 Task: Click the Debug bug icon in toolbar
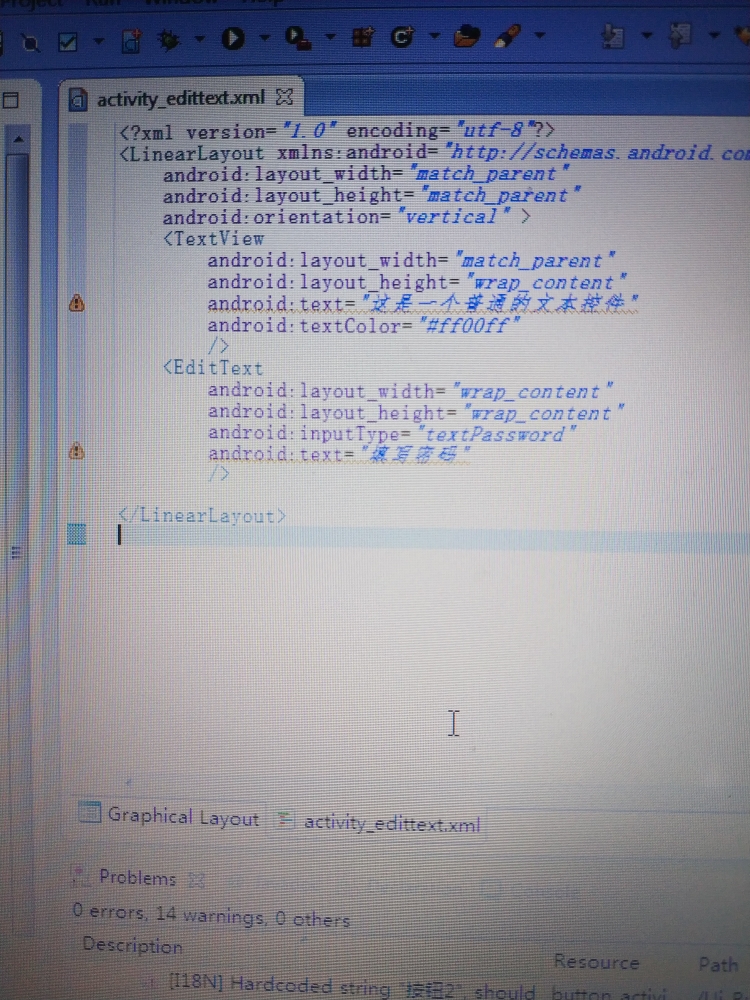point(169,40)
